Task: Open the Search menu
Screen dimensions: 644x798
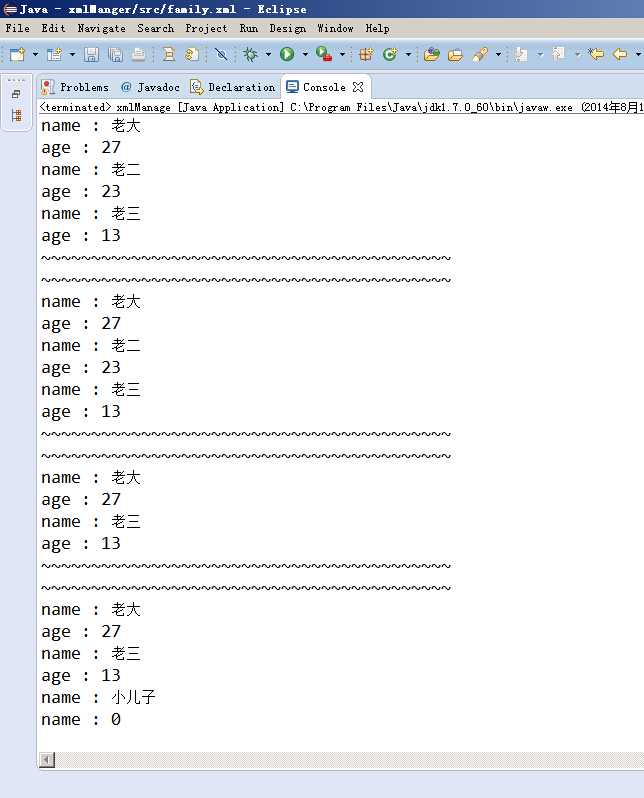Action: (156, 28)
